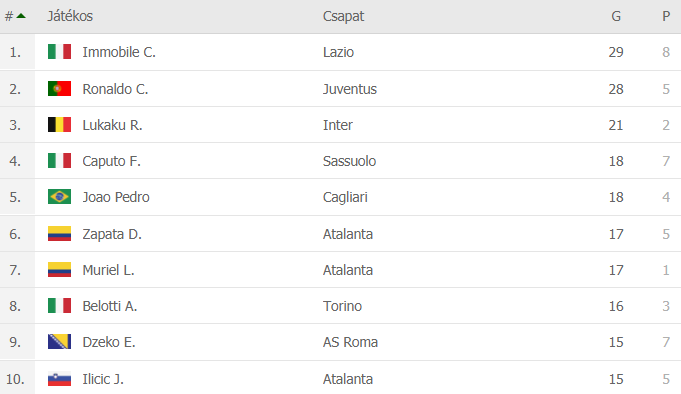
Task: Click the Brazil flag beside Joao Pedro
Action: 60,197
